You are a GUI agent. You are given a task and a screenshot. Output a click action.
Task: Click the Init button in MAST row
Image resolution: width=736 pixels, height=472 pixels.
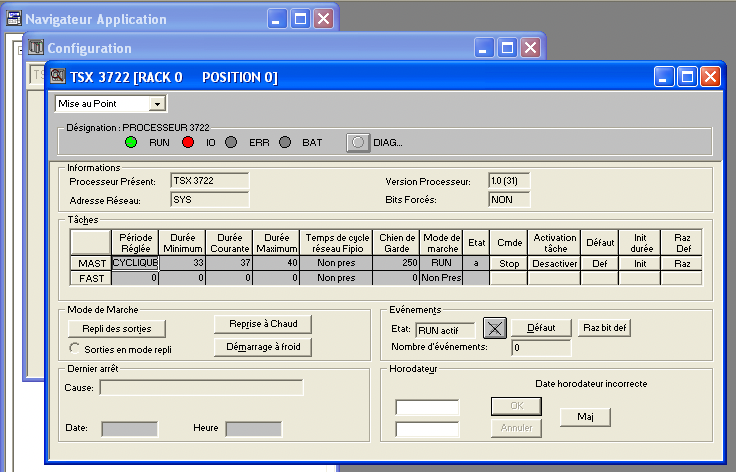[640, 263]
